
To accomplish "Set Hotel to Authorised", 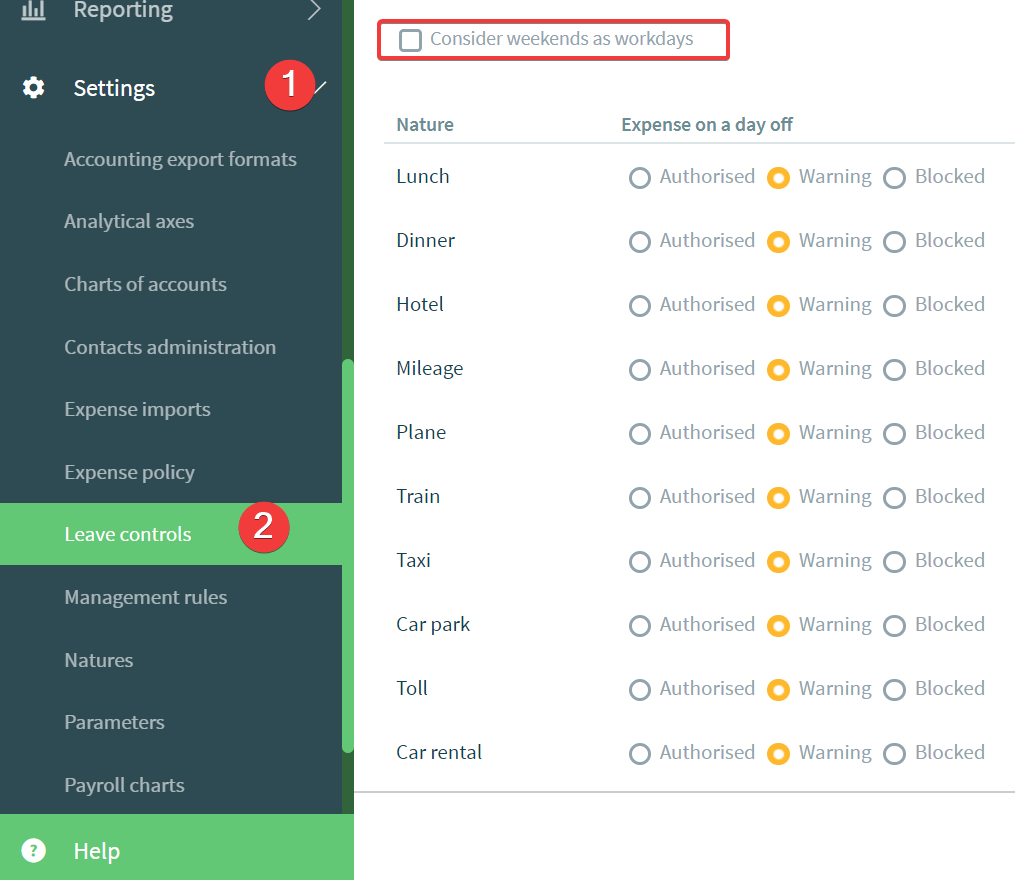I will 640,306.
